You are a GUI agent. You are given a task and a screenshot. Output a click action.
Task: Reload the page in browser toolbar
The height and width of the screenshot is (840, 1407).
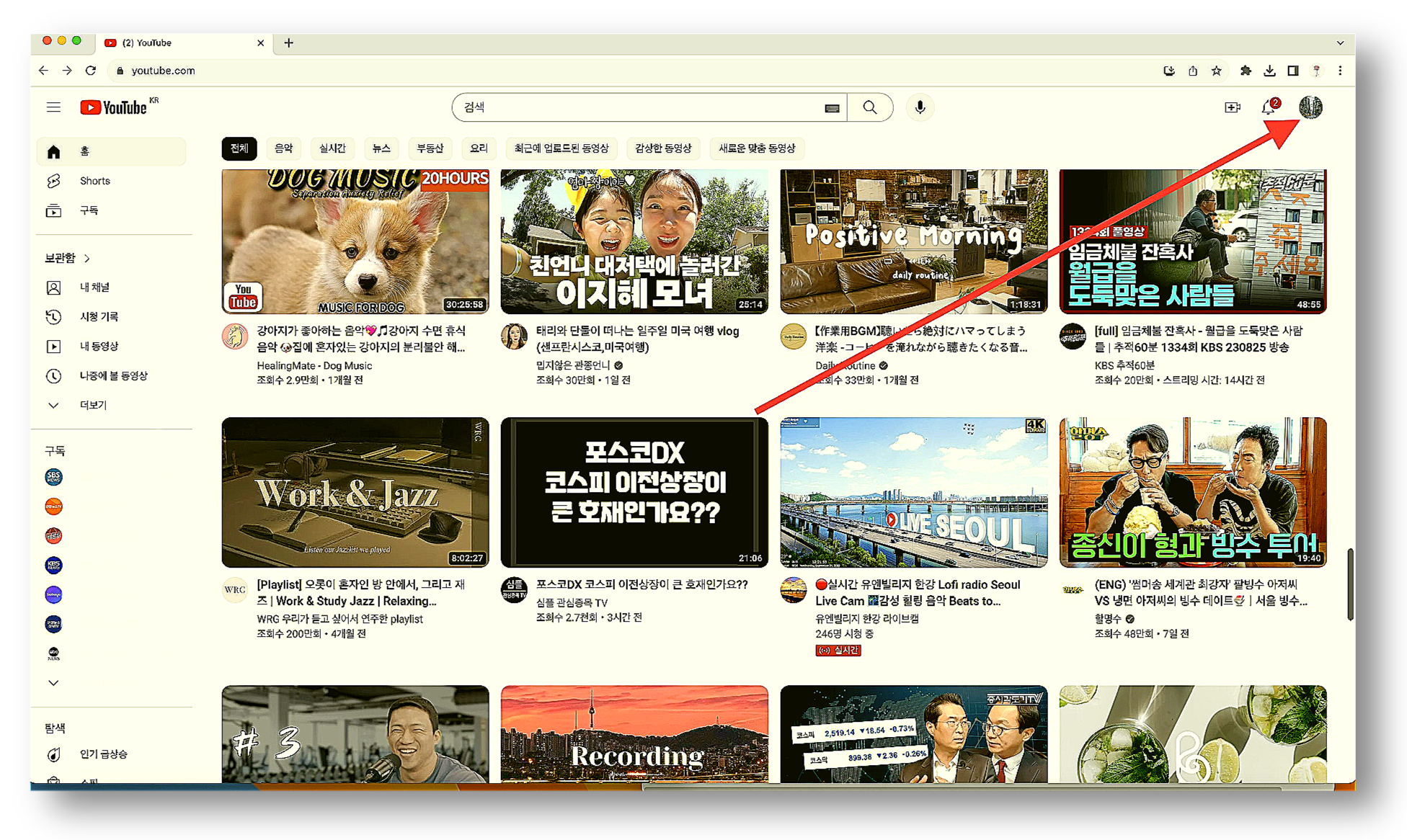click(x=91, y=71)
